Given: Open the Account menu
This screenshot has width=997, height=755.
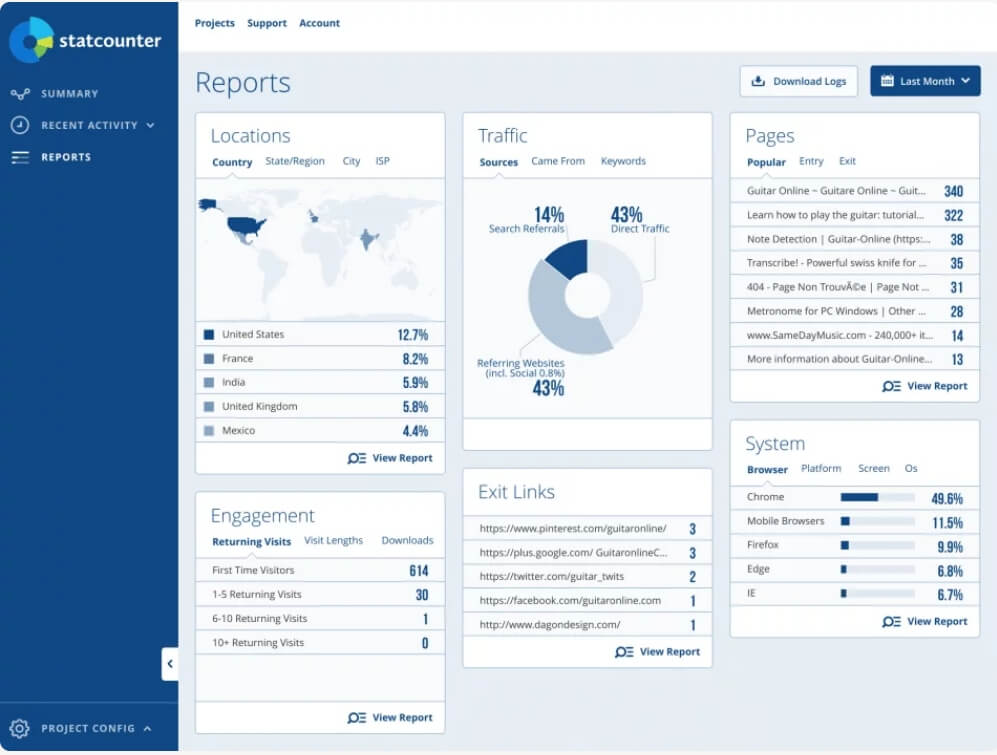Looking at the screenshot, I should (319, 23).
